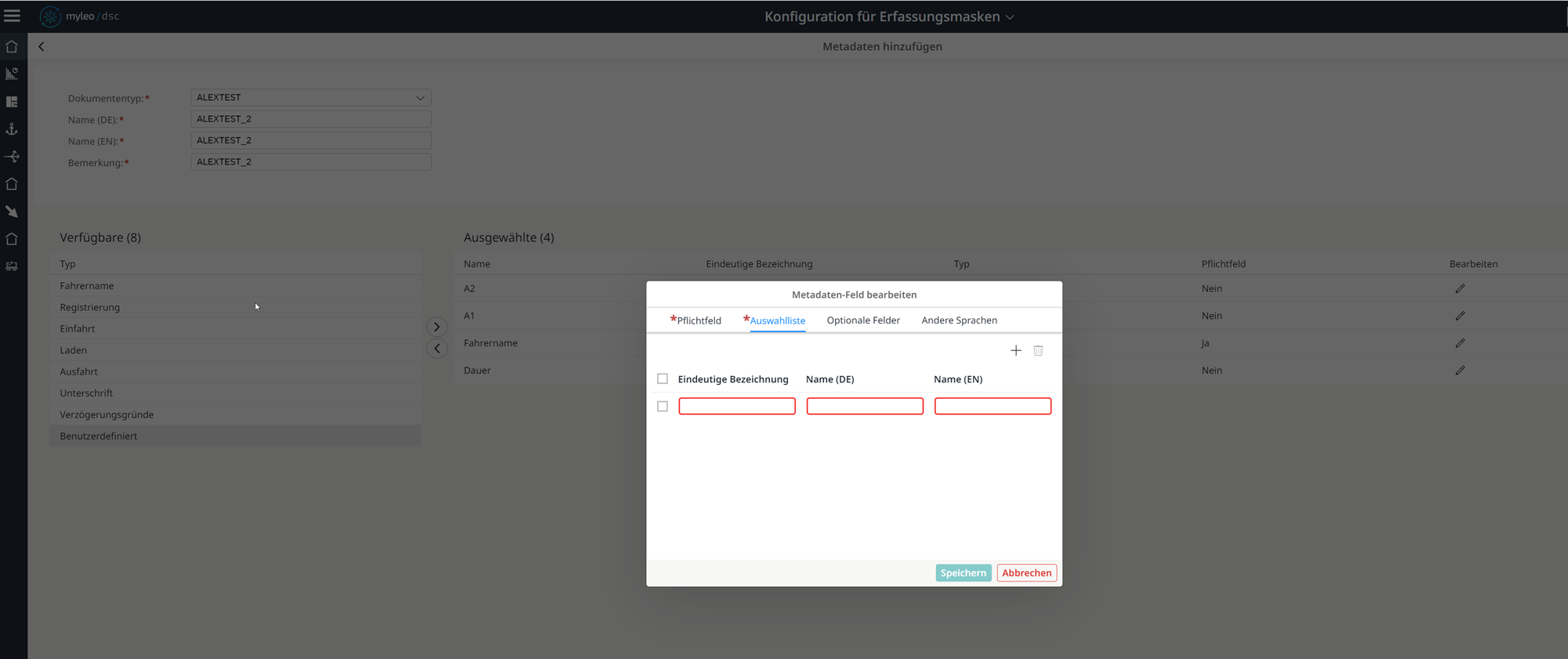The width and height of the screenshot is (1568, 659).
Task: Click the myleo/dsc logo
Action: coord(80,16)
